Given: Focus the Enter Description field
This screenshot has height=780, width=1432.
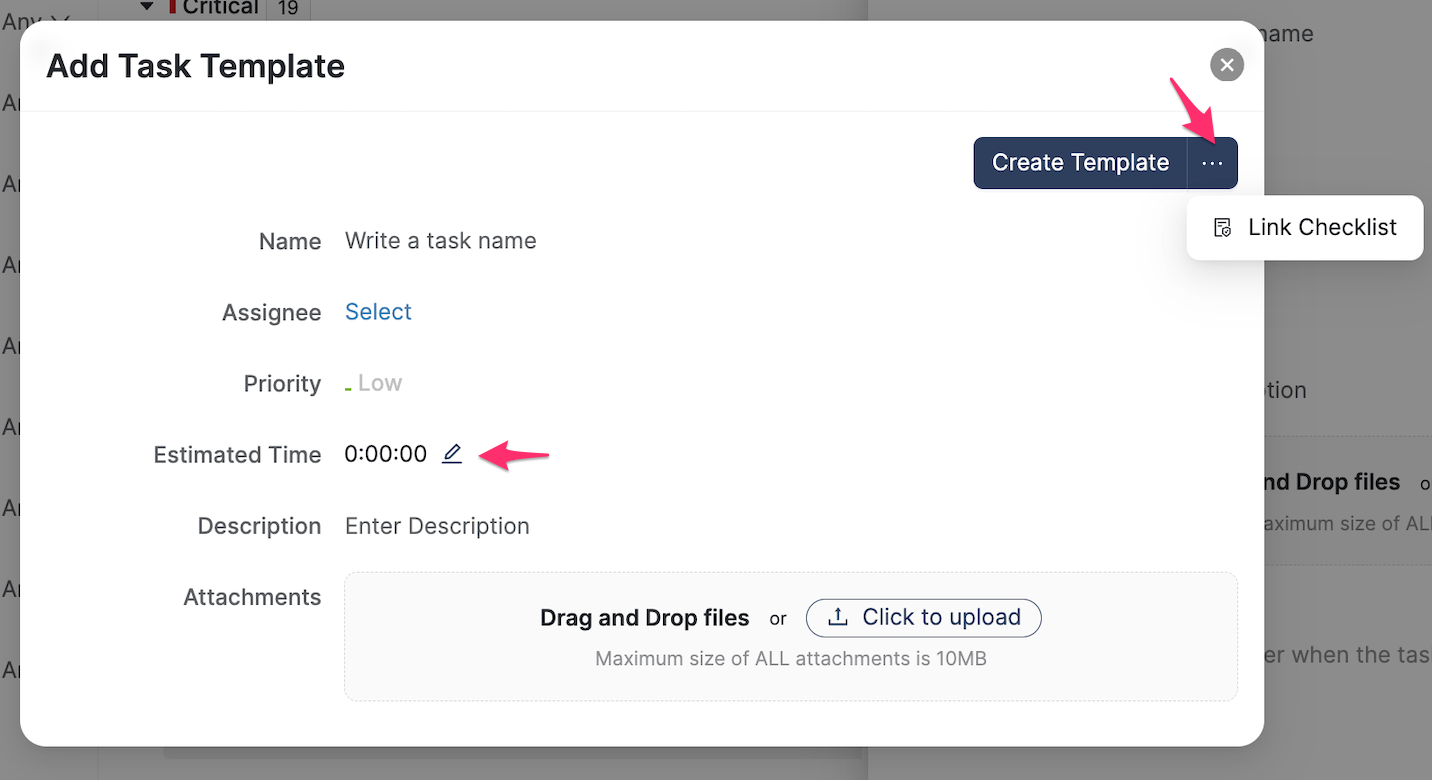Looking at the screenshot, I should click(x=437, y=526).
